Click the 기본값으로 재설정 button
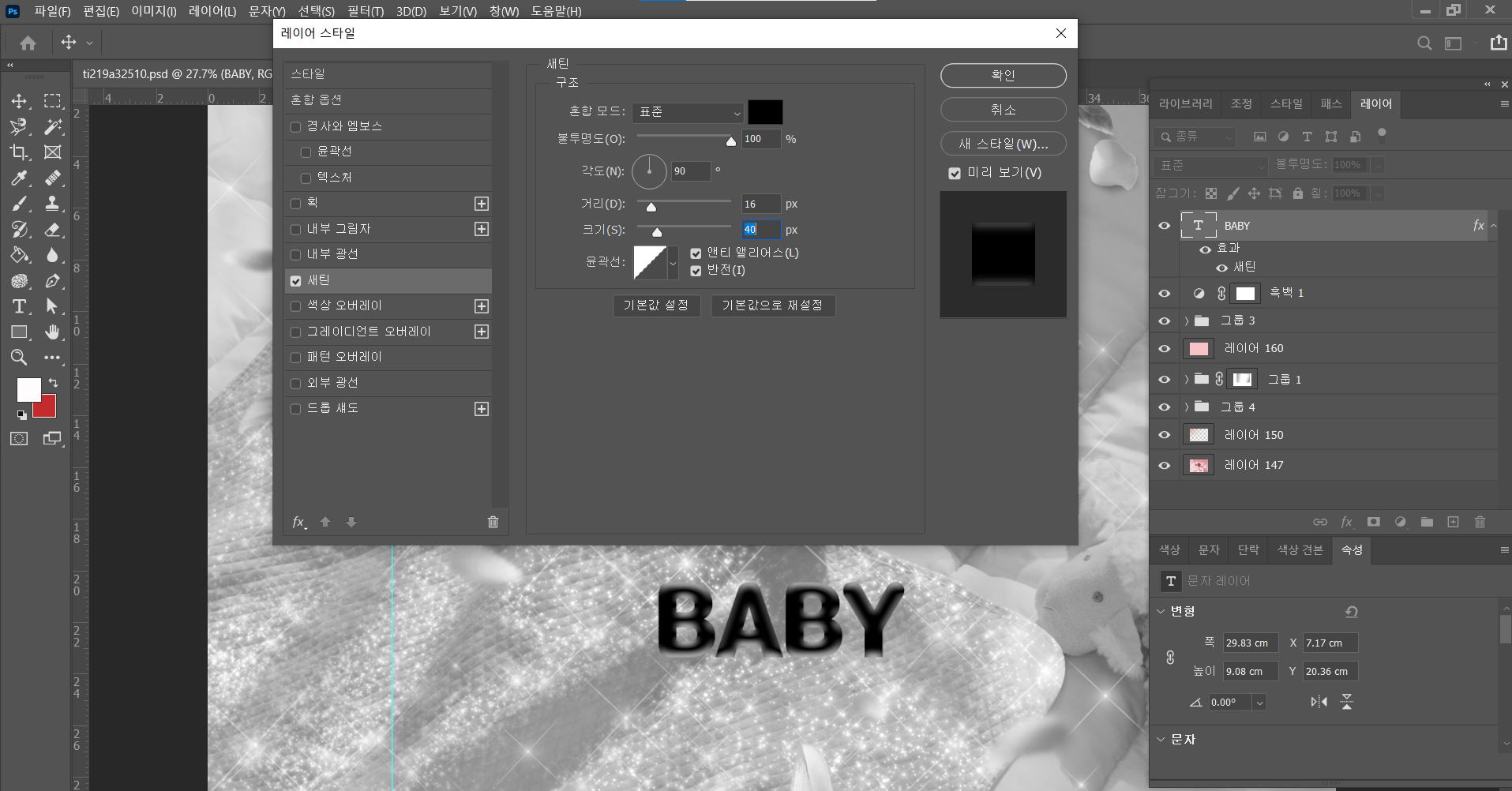1512x791 pixels. [772, 306]
